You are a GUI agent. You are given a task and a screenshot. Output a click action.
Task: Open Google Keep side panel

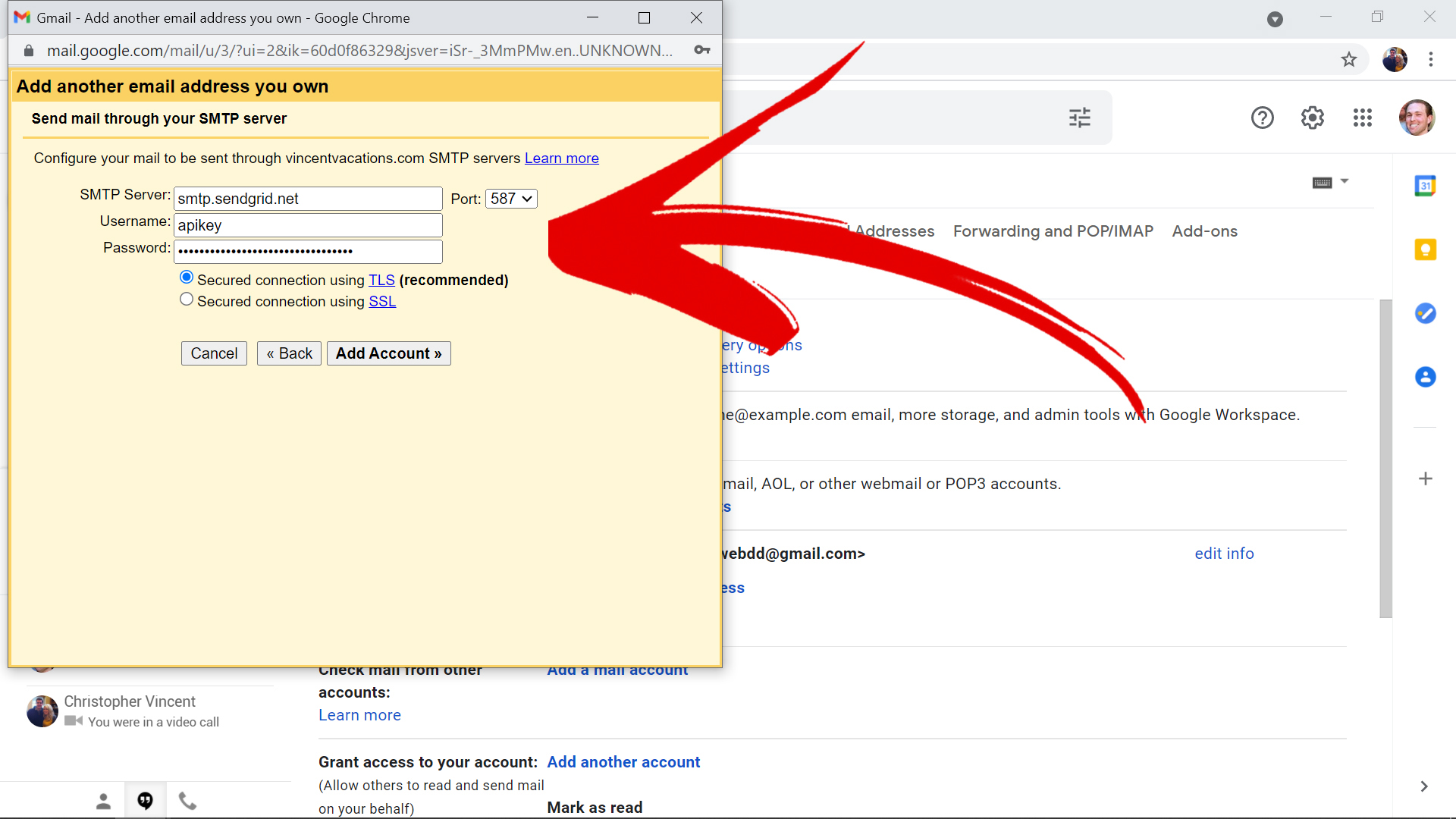[x=1426, y=249]
